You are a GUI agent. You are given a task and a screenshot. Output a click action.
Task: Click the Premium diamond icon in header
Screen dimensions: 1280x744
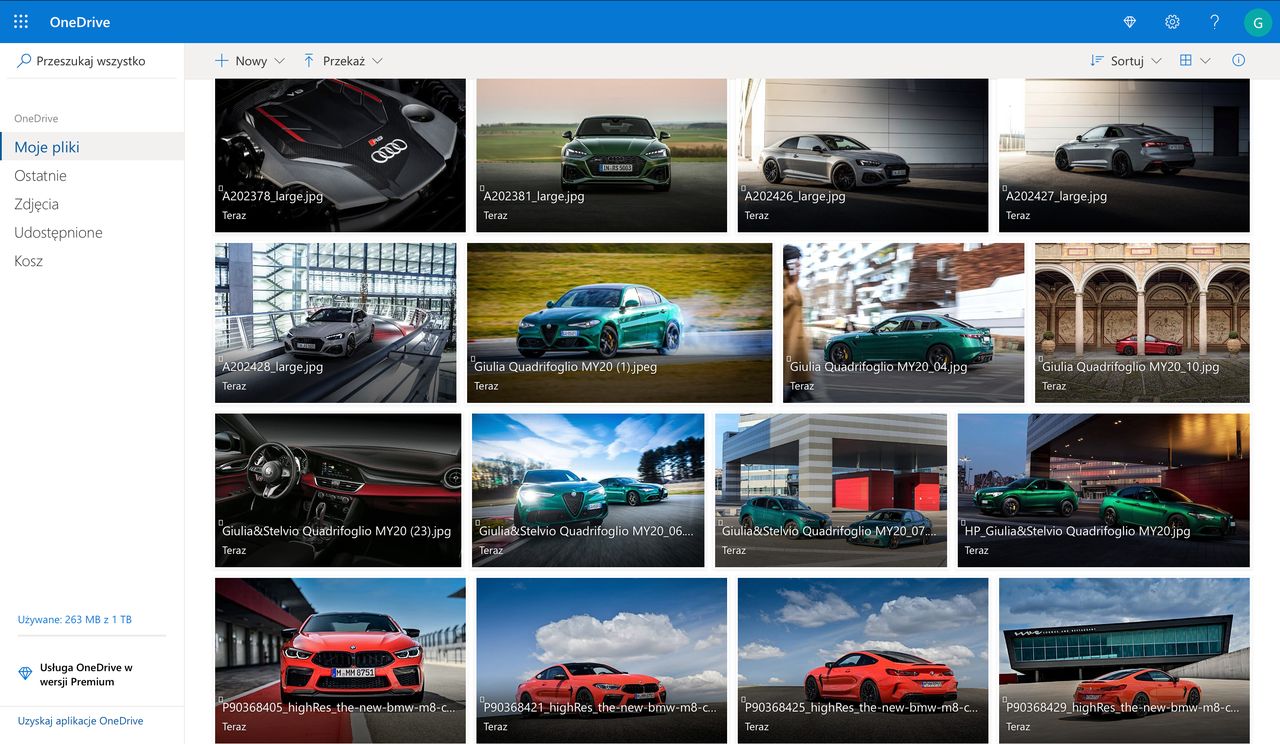(1130, 22)
